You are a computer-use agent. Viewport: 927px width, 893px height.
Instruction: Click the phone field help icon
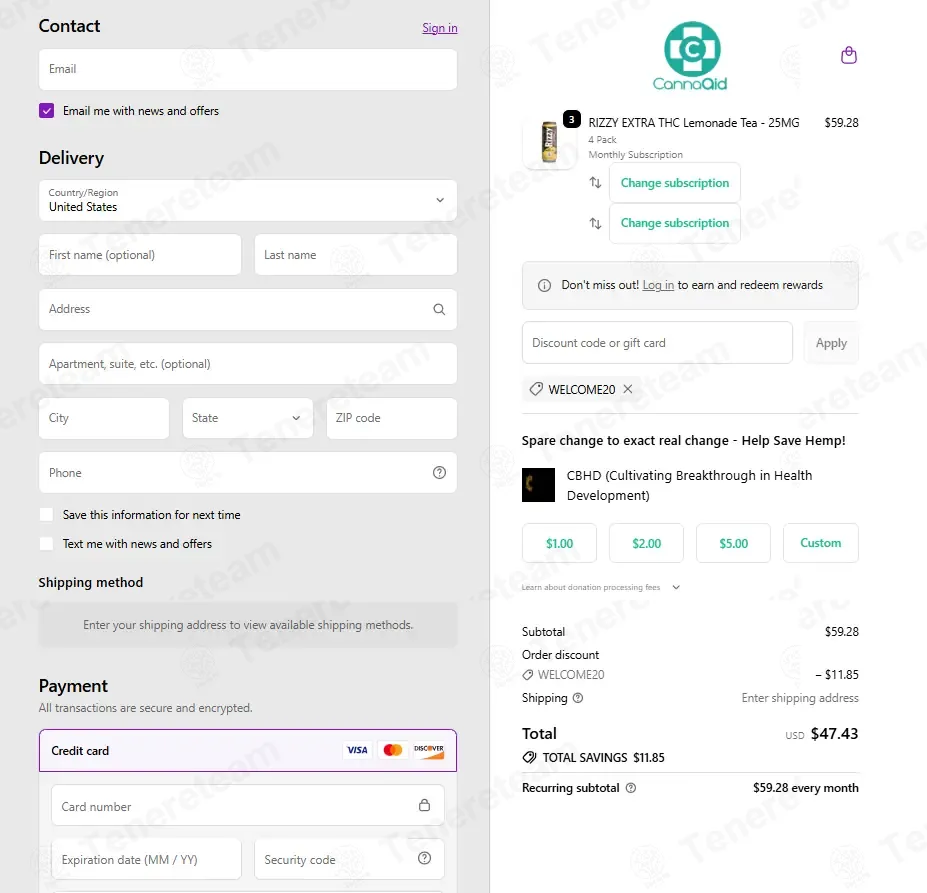439,473
